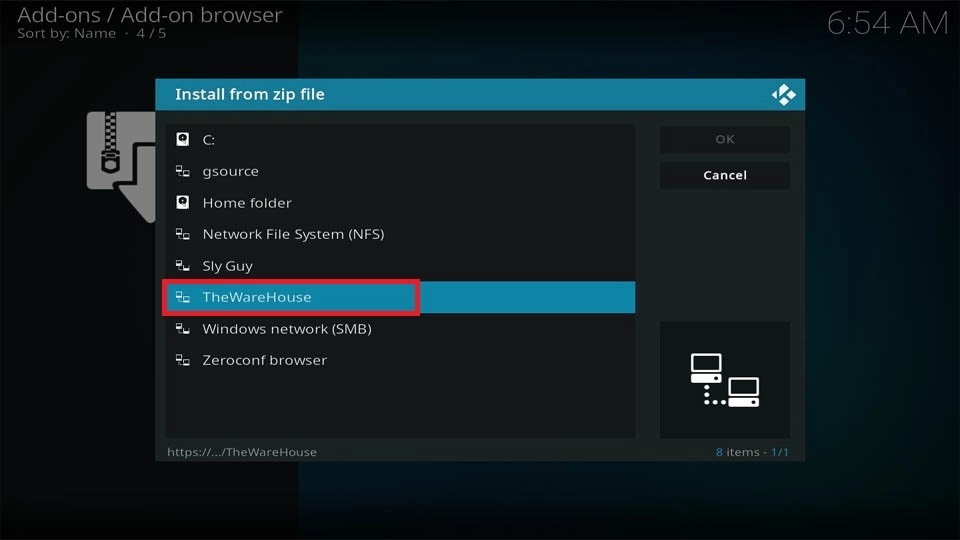The width and height of the screenshot is (960, 540).
Task: Select the C: entry
Action: [x=400, y=140]
